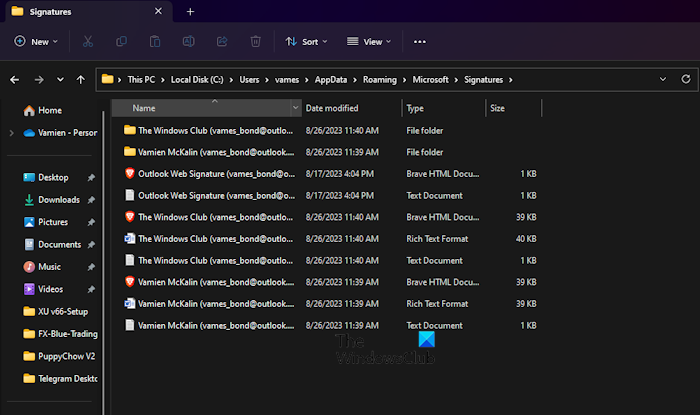Click the Rename icon in toolbar
Image resolution: width=700 pixels, height=415 pixels.
pos(188,42)
